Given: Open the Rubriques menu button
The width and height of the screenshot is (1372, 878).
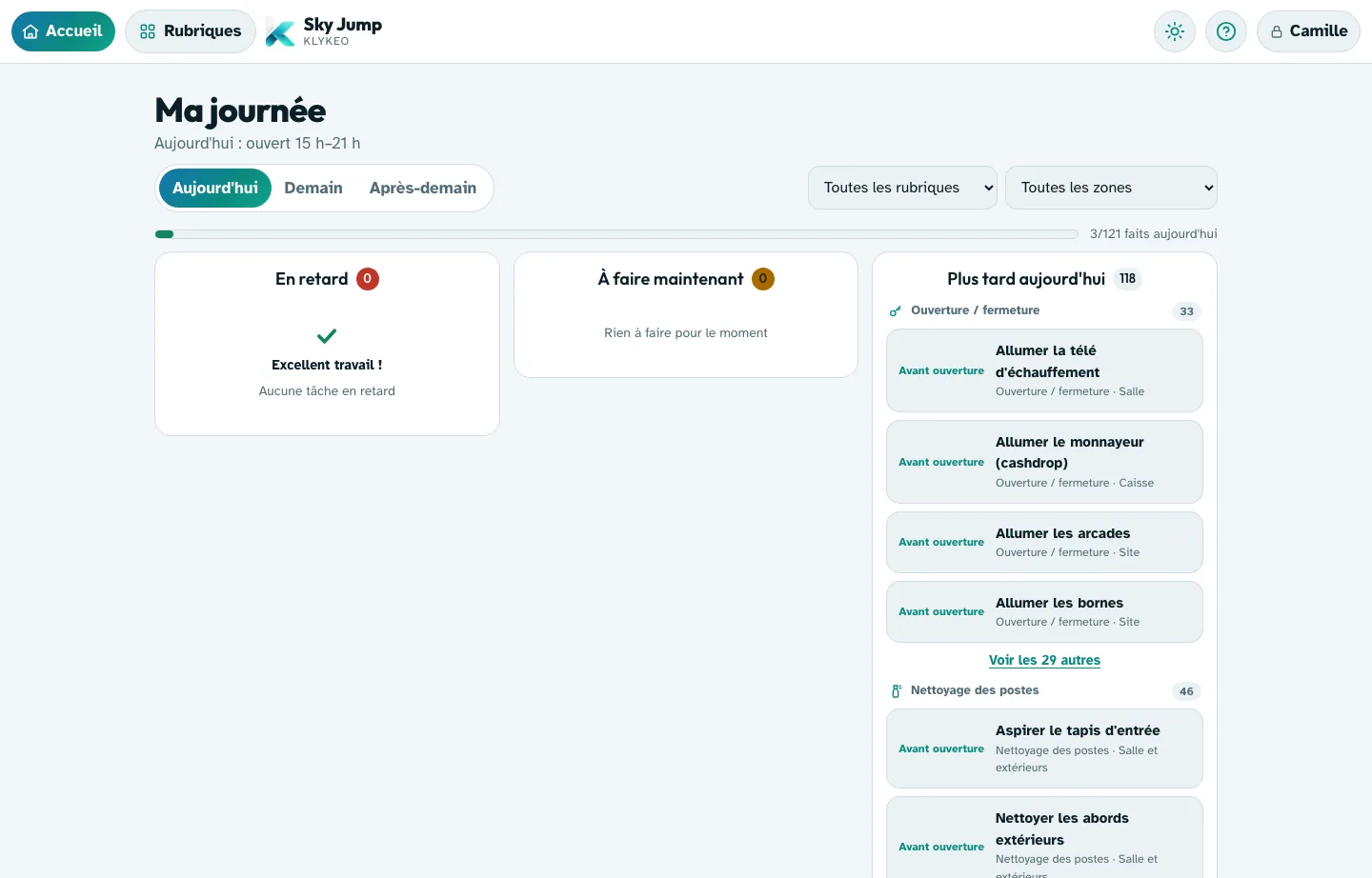Looking at the screenshot, I should tap(191, 31).
